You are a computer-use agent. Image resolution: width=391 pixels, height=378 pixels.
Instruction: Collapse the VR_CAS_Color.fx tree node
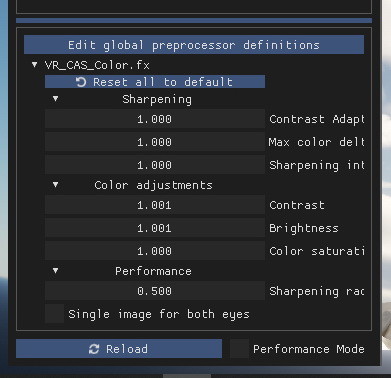pos(34,64)
